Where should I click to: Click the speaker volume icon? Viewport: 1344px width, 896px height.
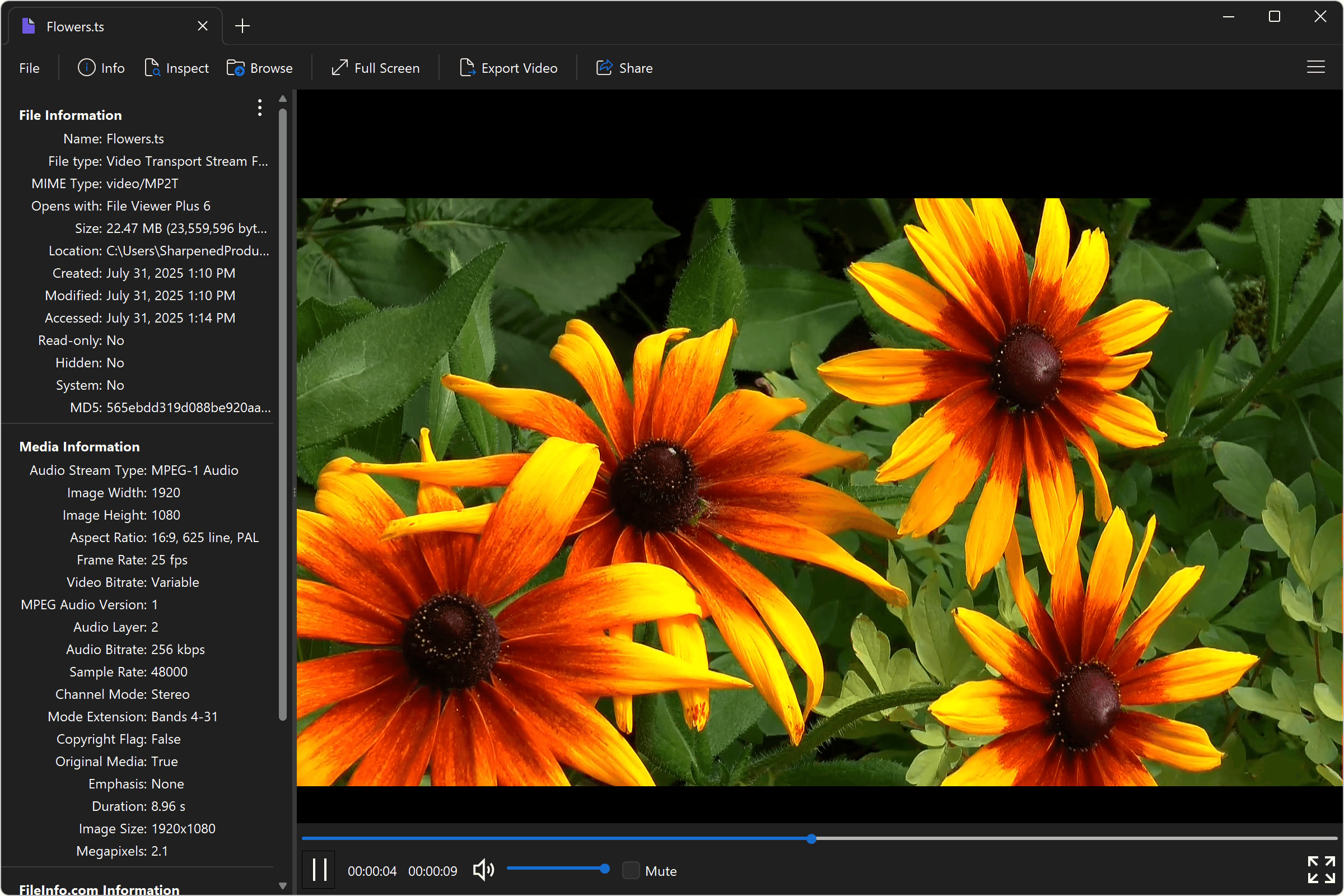pyautogui.click(x=483, y=869)
